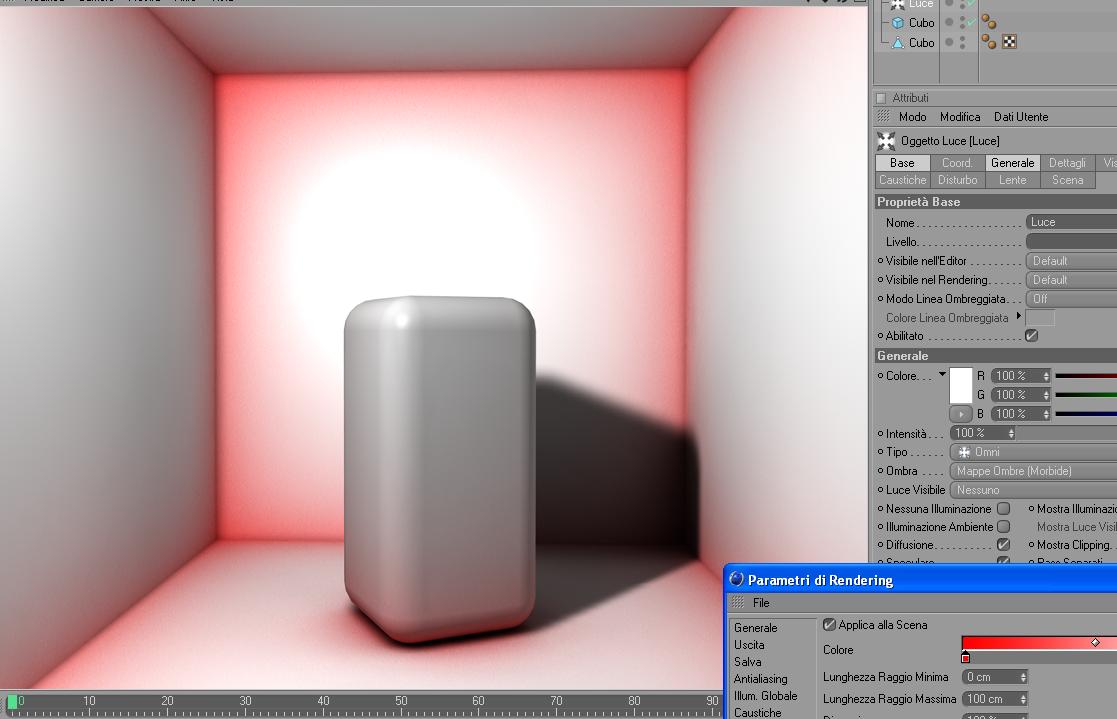Toggle the Abilitato checkbox

coord(1032,336)
